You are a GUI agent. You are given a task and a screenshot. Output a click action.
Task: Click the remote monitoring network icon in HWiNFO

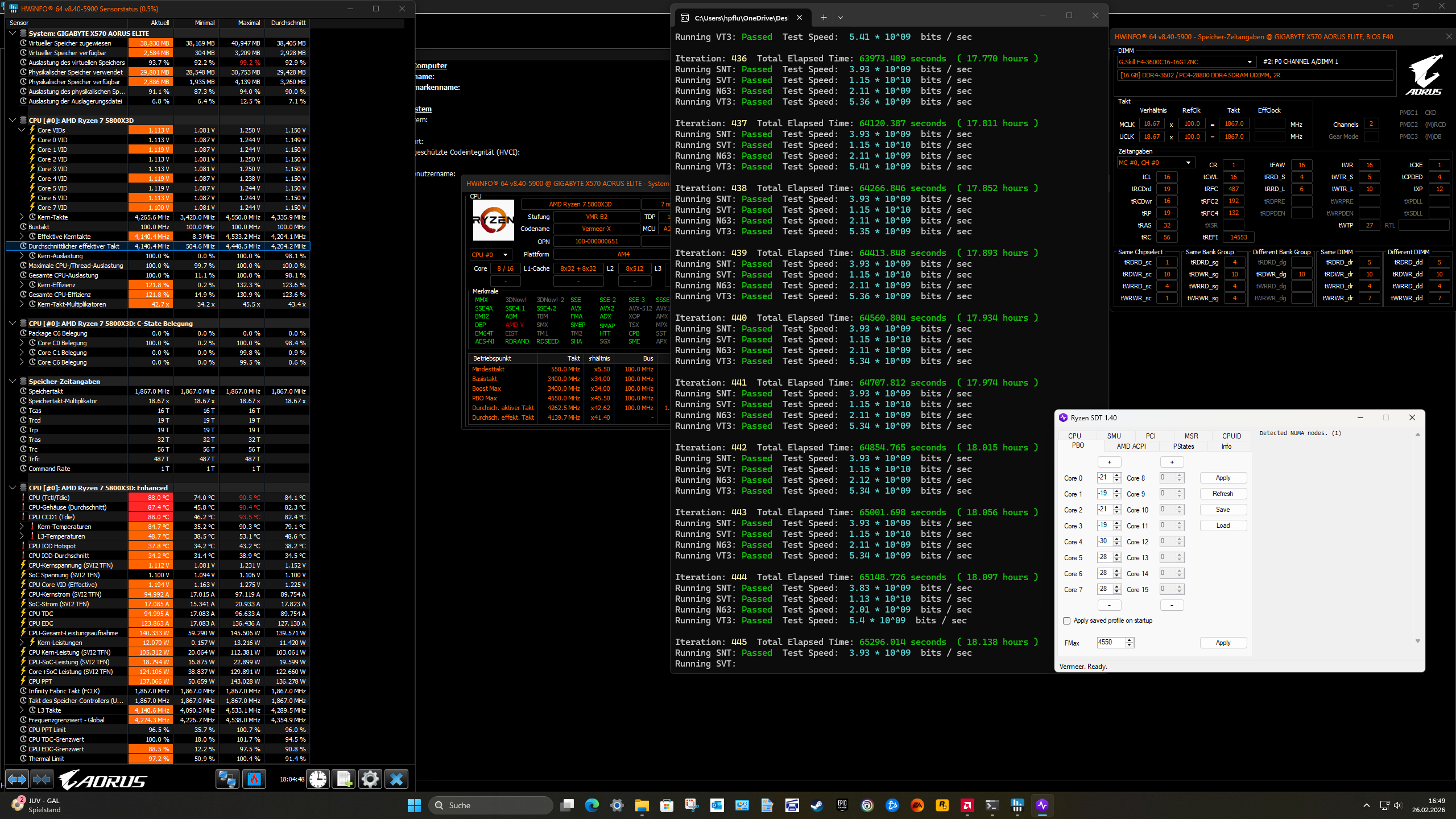coord(227,779)
